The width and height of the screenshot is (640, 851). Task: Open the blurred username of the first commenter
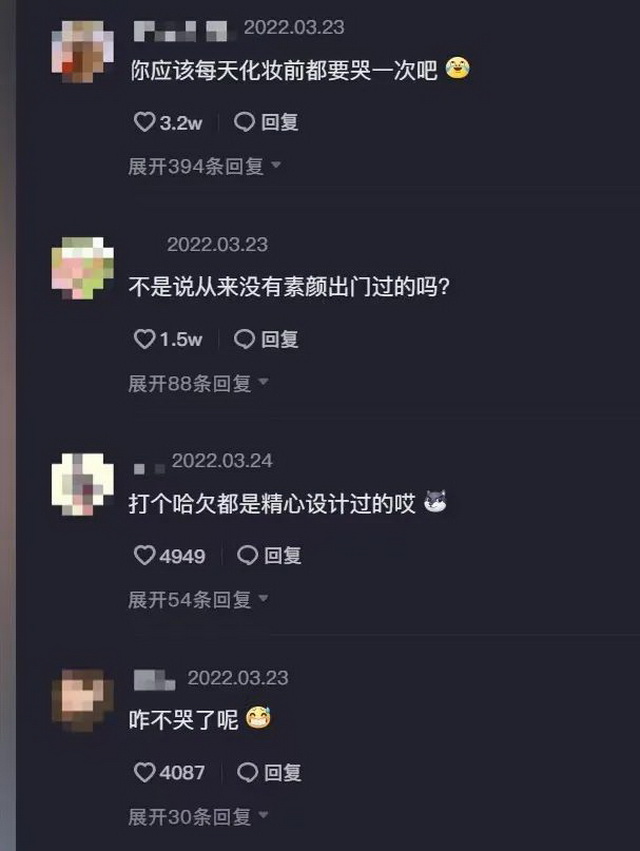coord(184,30)
